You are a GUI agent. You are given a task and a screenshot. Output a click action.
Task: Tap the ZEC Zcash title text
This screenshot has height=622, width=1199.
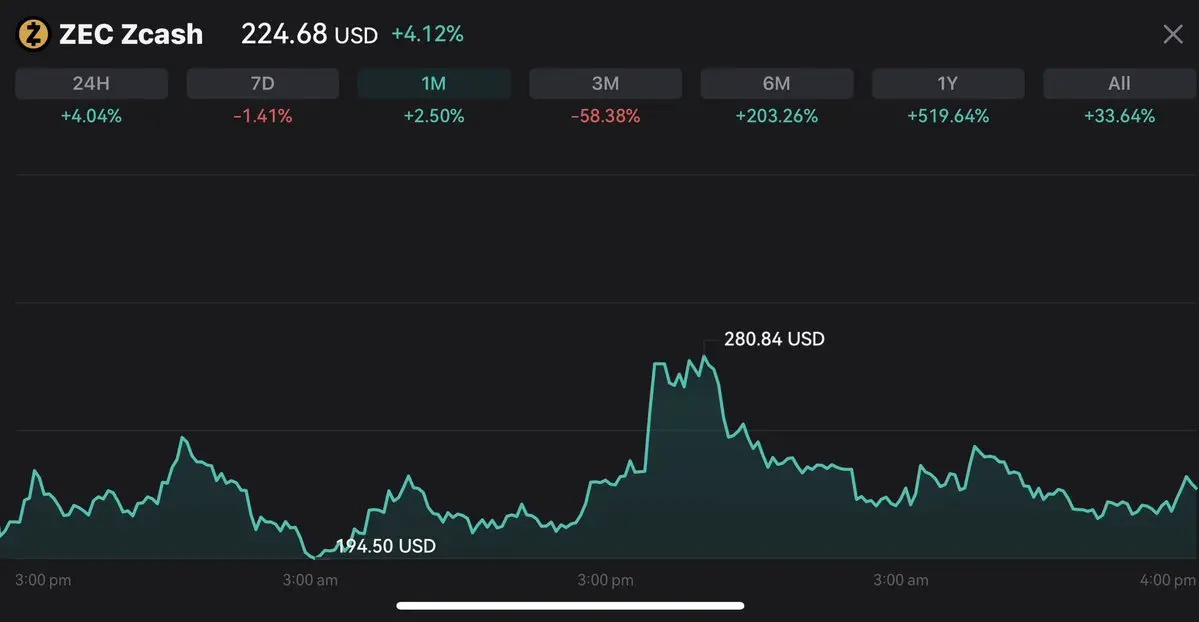coord(131,35)
